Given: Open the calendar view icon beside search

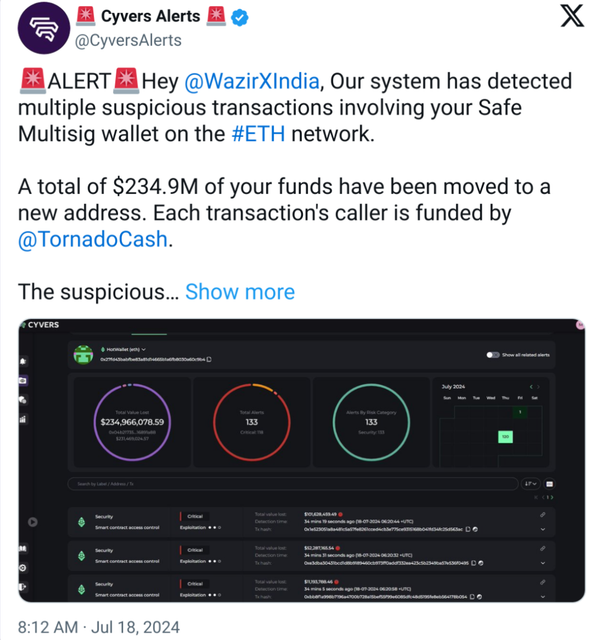Looking at the screenshot, I should [549, 484].
